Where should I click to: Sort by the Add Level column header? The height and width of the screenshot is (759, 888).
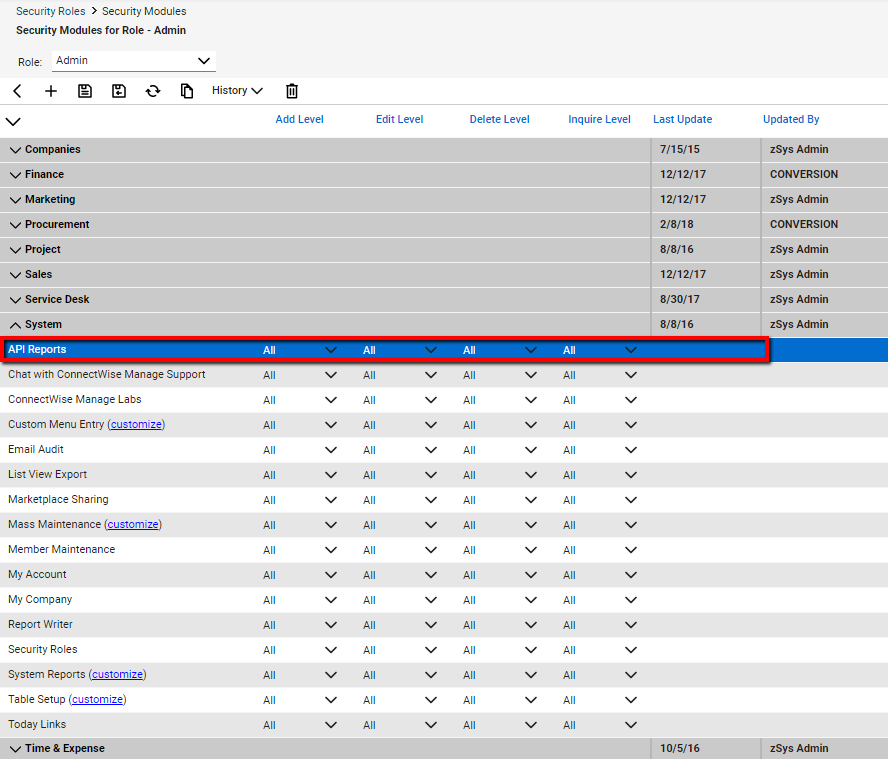pos(300,119)
